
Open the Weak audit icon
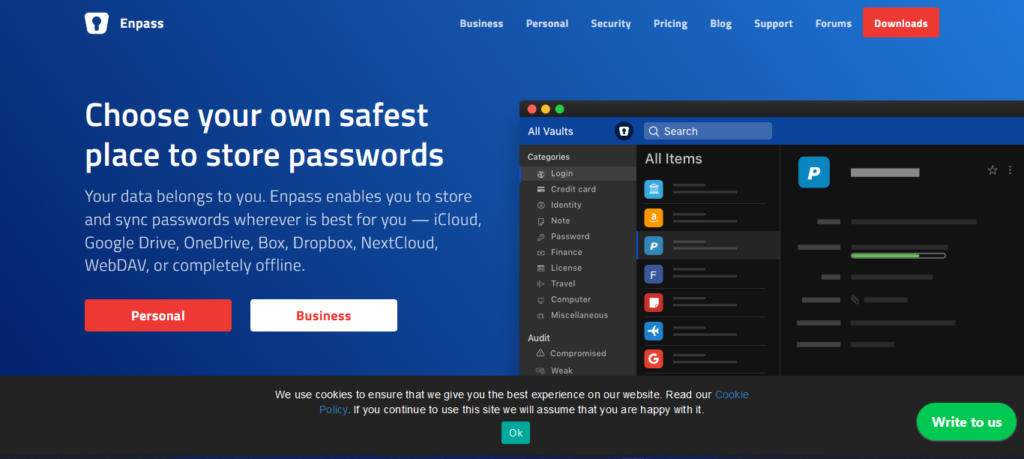(540, 370)
